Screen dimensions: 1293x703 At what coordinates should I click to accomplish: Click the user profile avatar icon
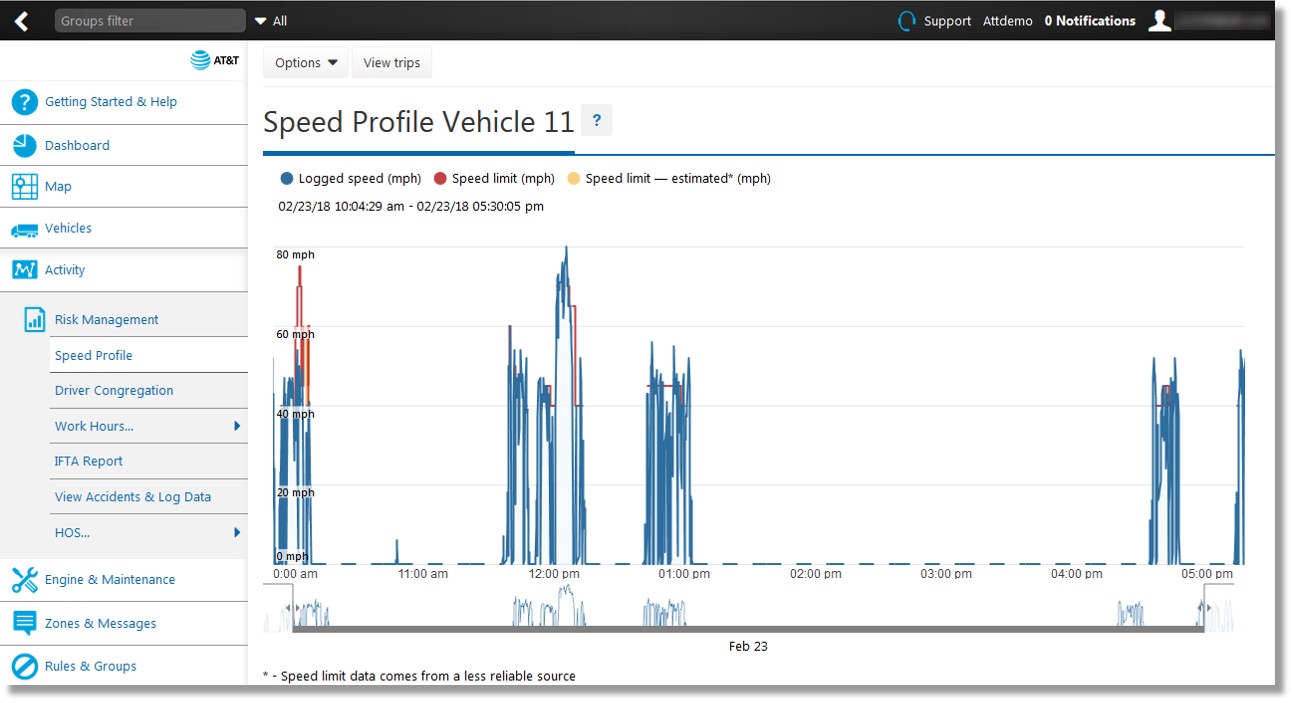pos(1159,21)
